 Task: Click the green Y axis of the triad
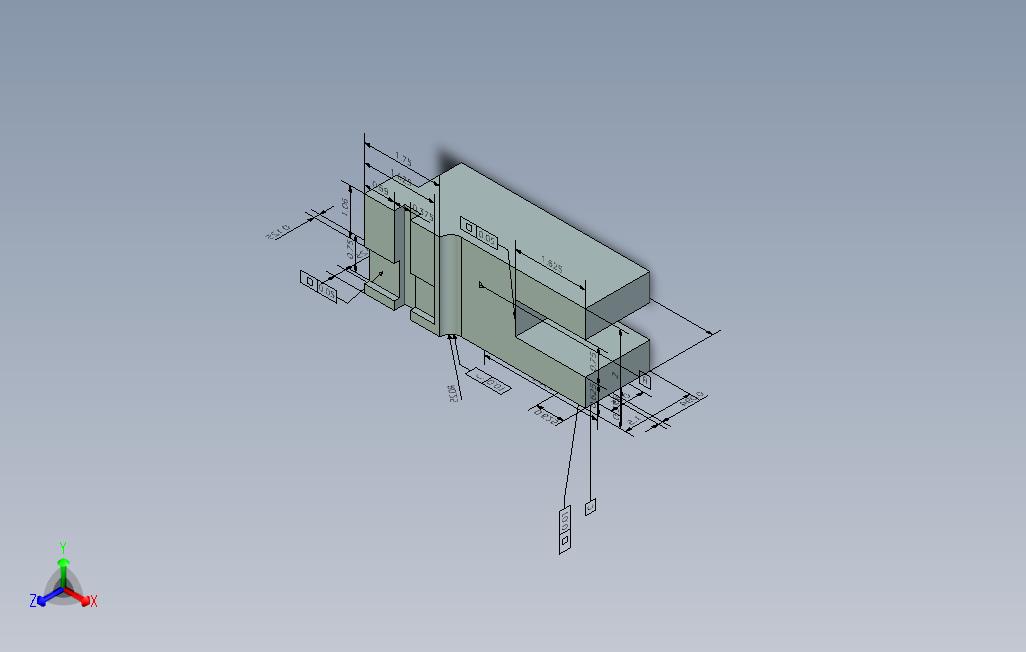point(63,573)
